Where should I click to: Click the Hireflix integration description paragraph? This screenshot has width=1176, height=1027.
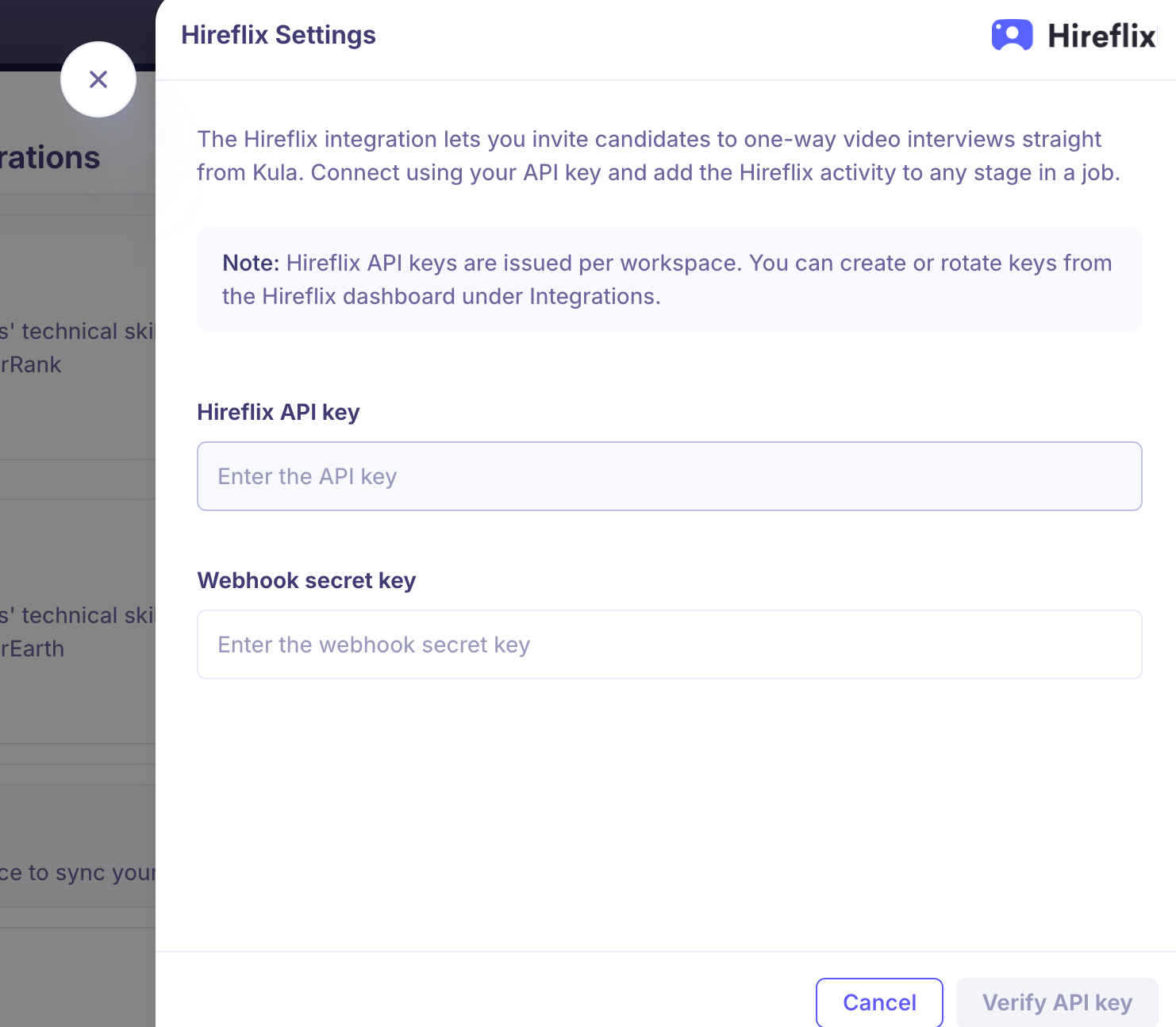pyautogui.click(x=659, y=156)
